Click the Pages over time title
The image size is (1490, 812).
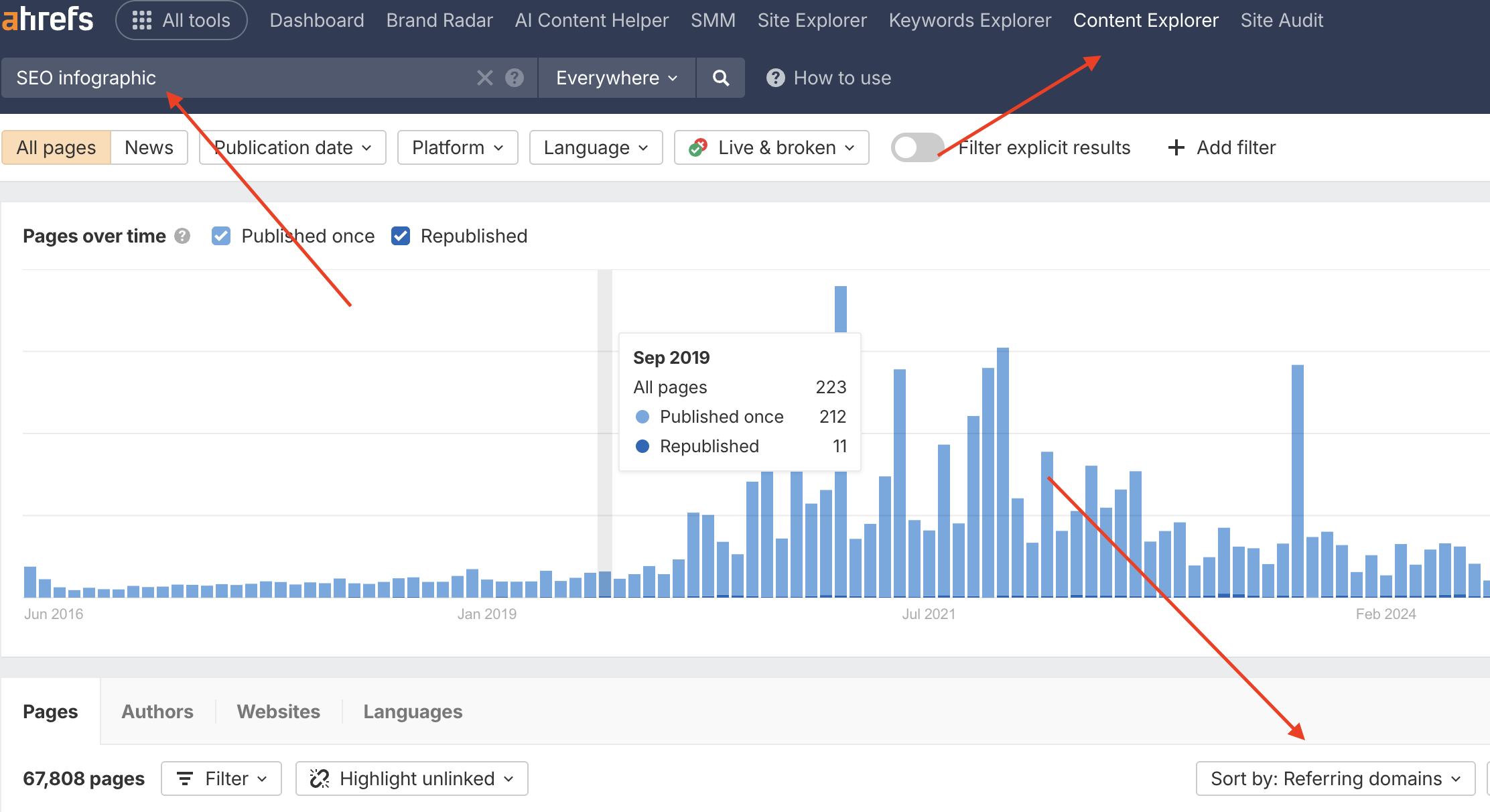pos(94,236)
